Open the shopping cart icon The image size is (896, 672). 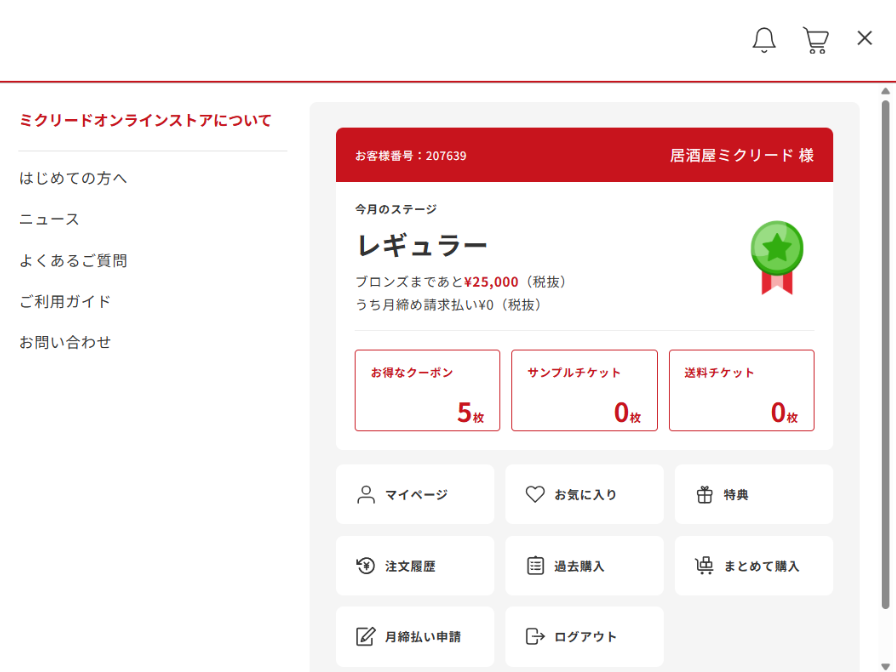click(815, 40)
